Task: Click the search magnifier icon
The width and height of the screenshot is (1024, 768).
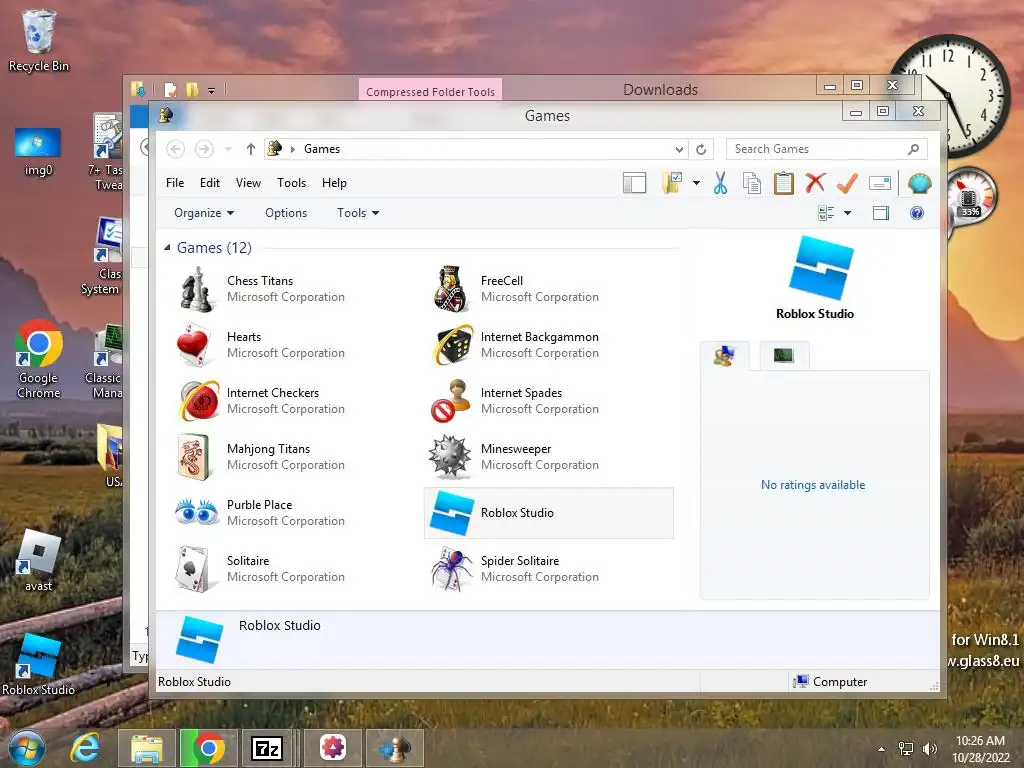Action: (x=914, y=149)
